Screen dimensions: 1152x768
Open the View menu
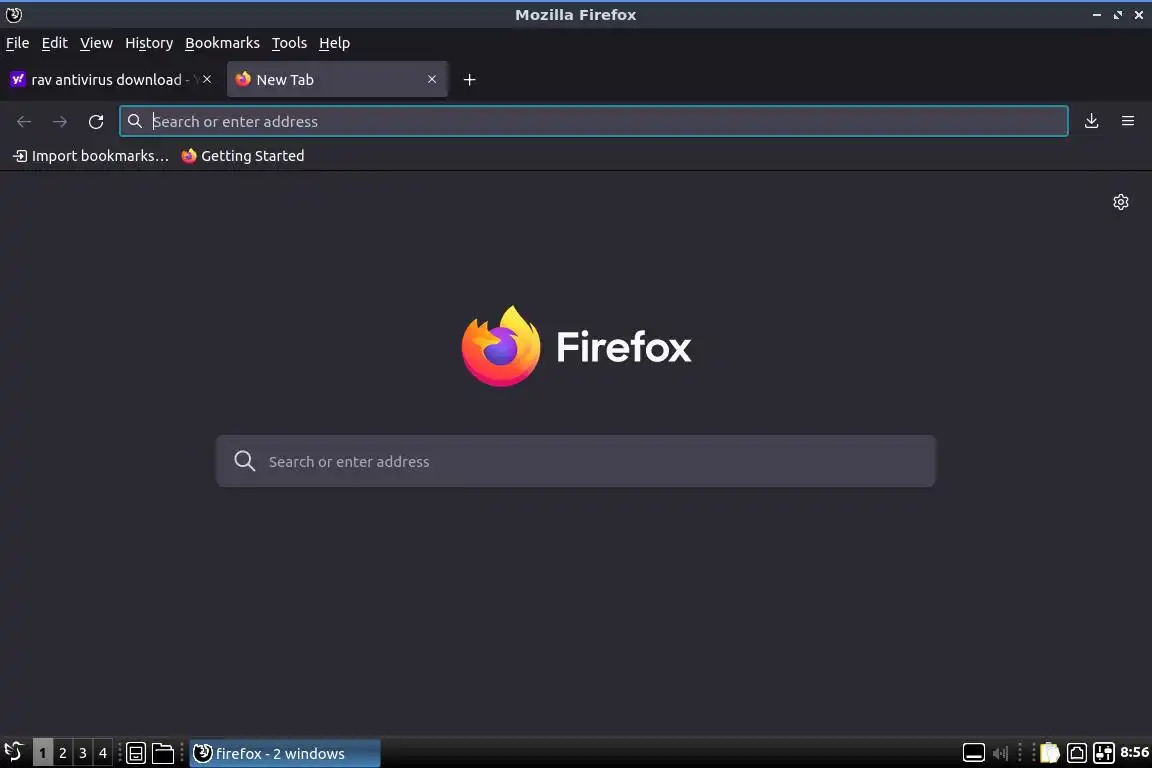pos(96,43)
